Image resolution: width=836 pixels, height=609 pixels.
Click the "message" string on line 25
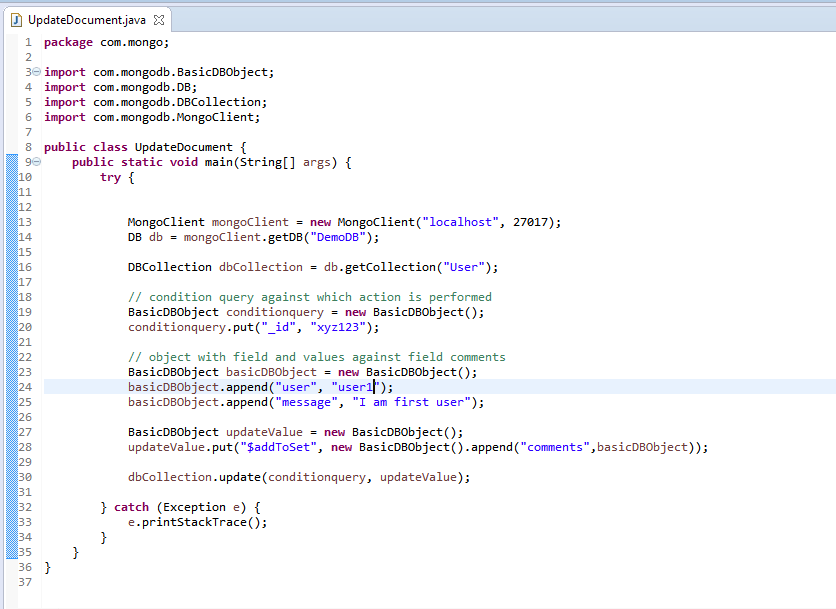(306, 402)
